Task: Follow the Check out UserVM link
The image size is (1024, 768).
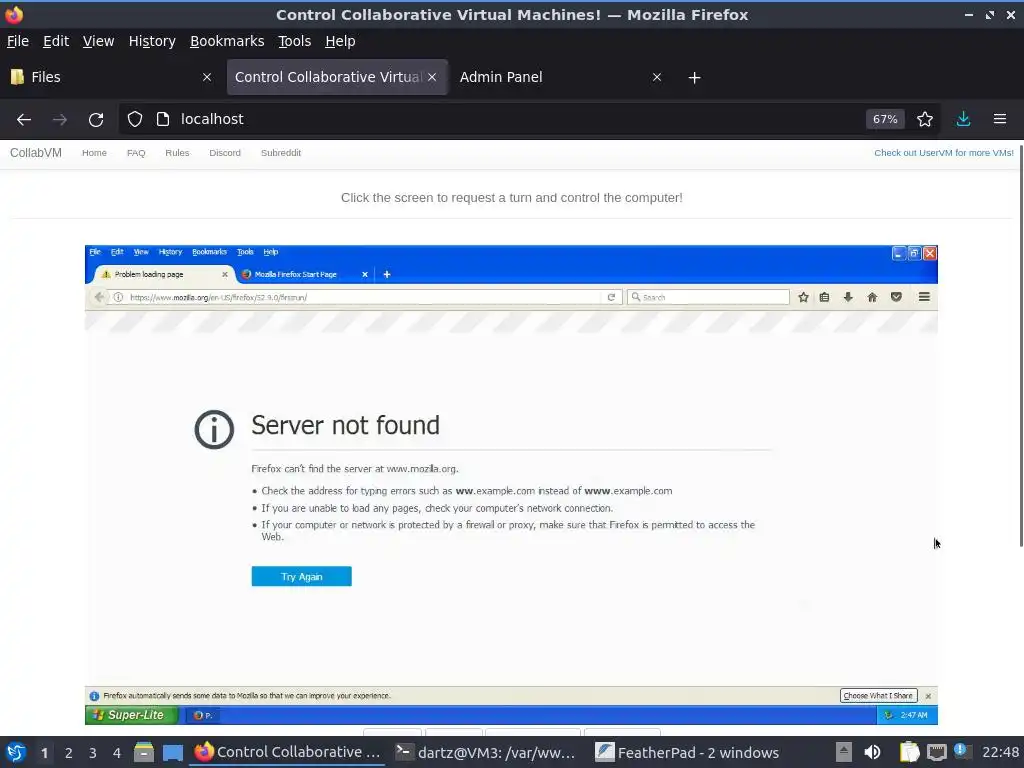Action: 944,153
